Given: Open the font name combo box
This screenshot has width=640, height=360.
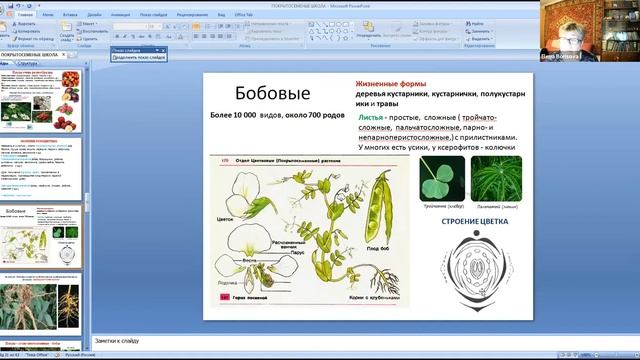Looking at the screenshot, I should click(x=130, y=27).
